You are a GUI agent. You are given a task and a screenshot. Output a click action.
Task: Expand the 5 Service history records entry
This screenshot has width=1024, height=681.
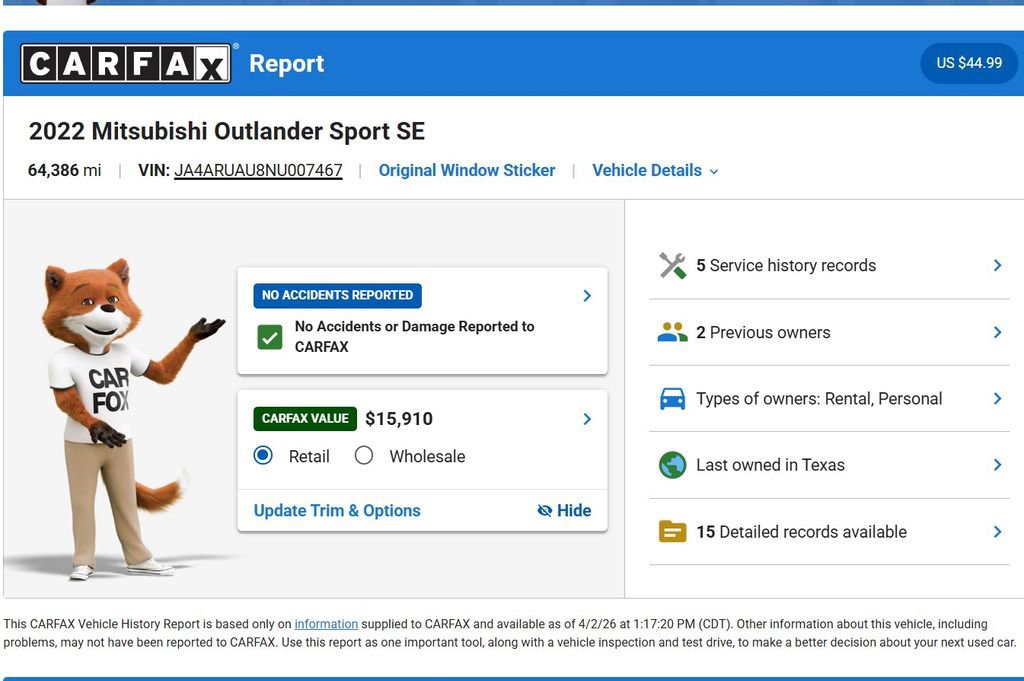[786, 265]
